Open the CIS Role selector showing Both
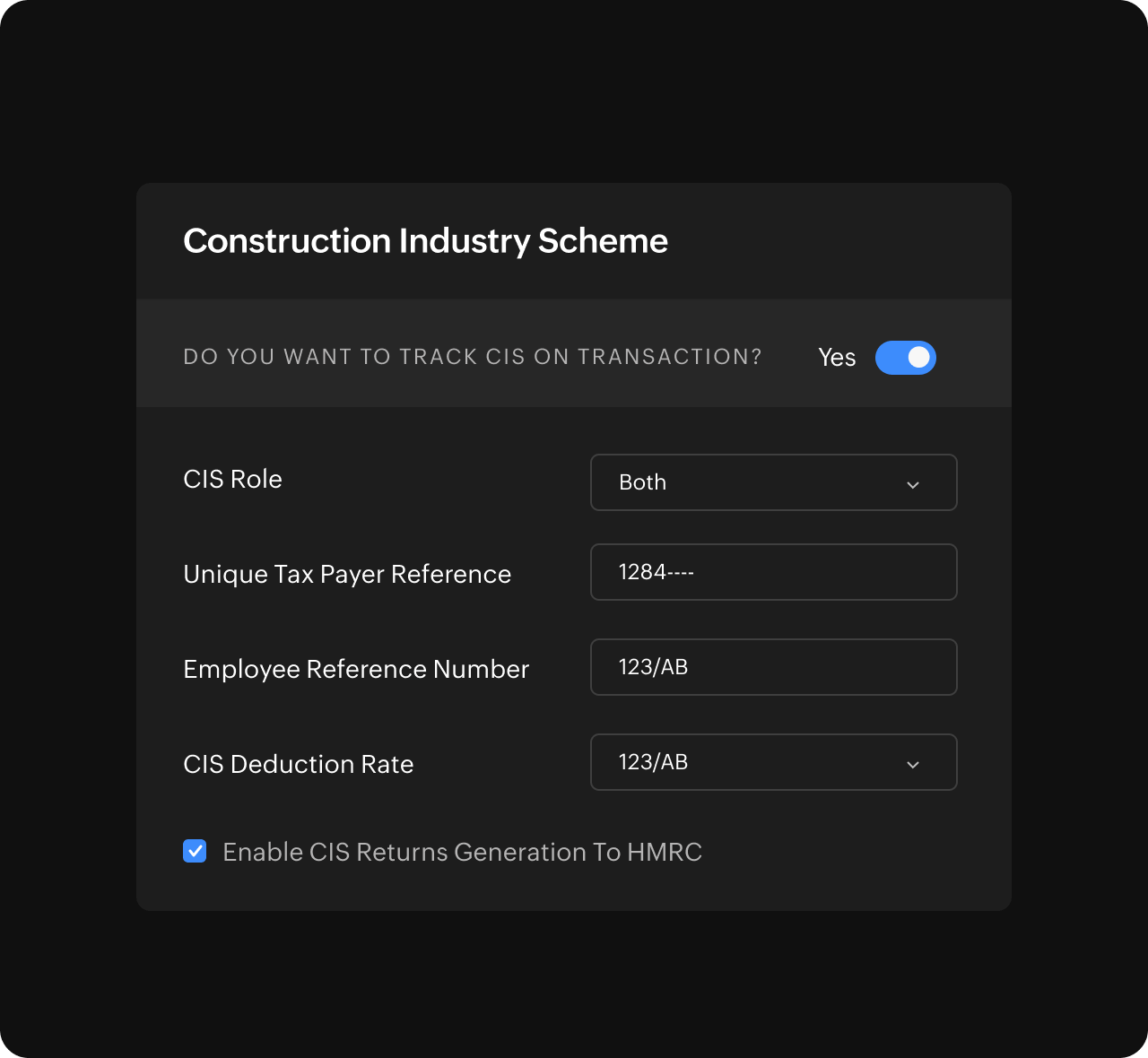 [773, 482]
